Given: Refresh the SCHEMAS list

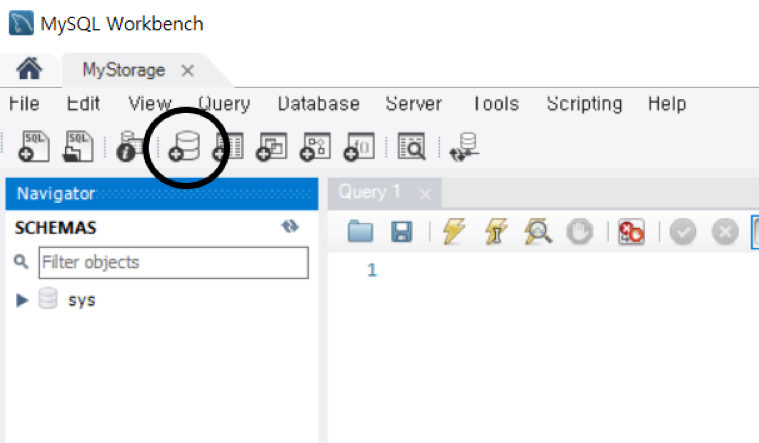Looking at the screenshot, I should point(290,226).
